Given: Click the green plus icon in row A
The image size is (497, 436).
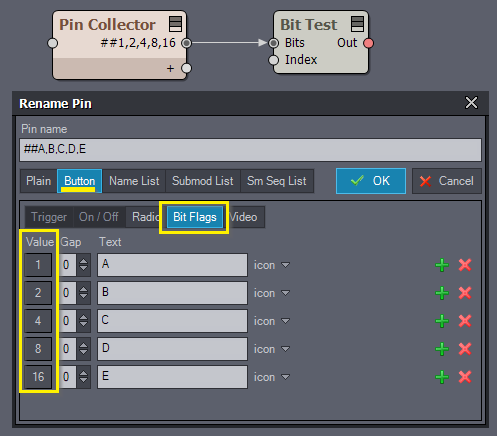Looking at the screenshot, I should (x=442, y=265).
